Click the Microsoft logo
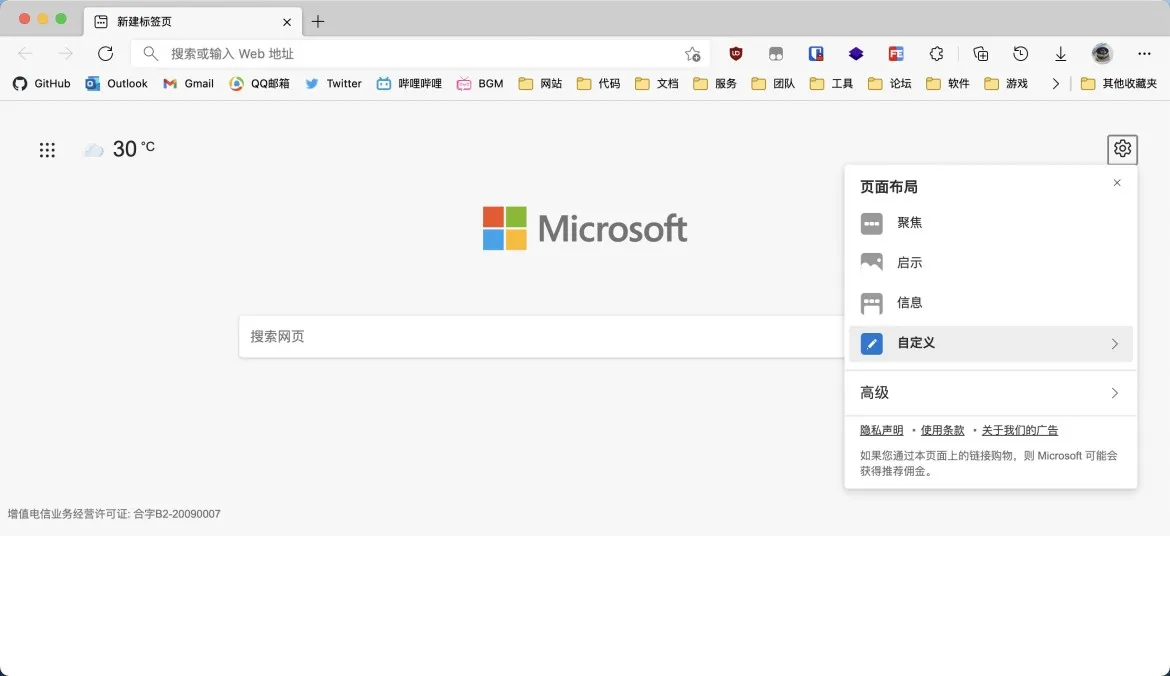 pyautogui.click(x=584, y=228)
